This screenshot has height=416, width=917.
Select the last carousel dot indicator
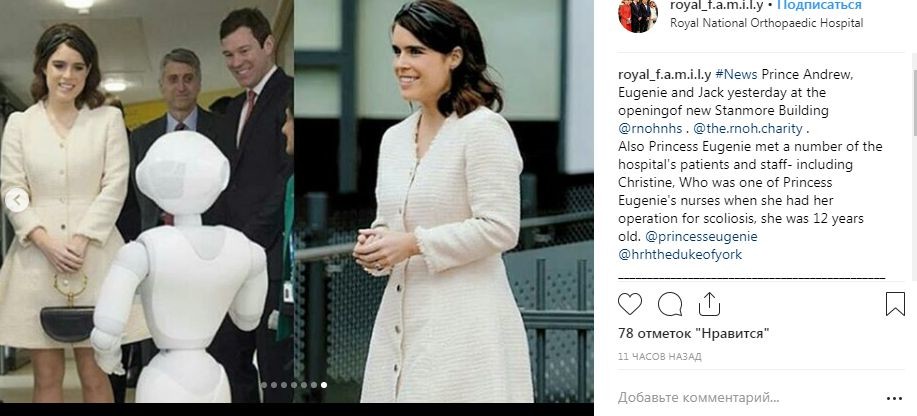(324, 385)
